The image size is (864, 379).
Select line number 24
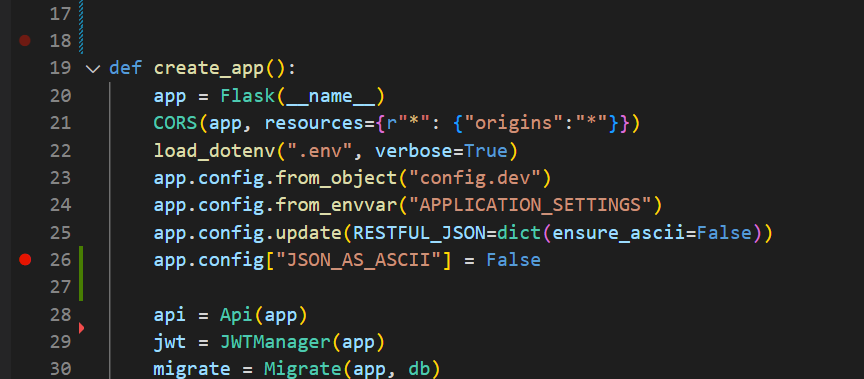point(61,205)
